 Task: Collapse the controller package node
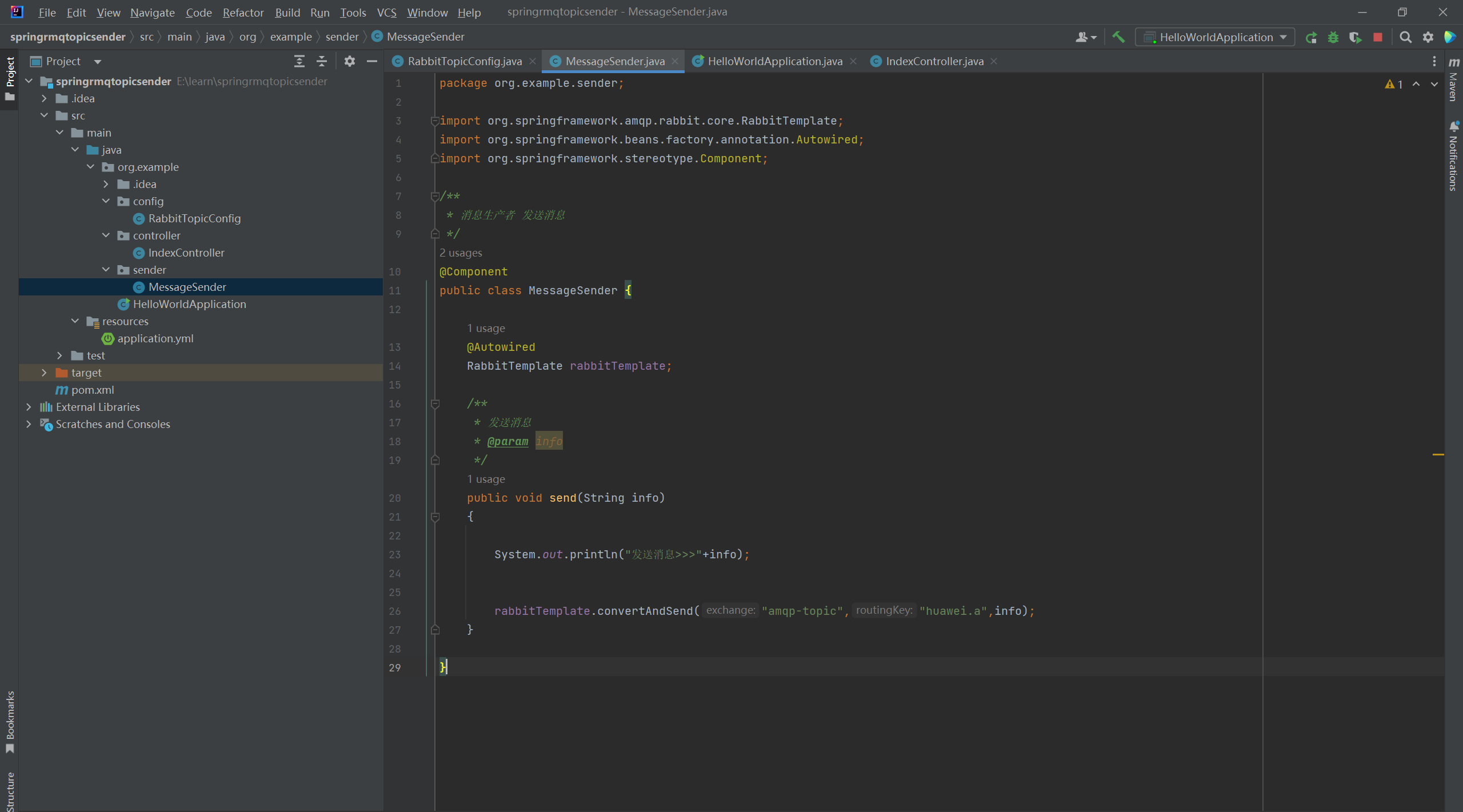coord(106,235)
